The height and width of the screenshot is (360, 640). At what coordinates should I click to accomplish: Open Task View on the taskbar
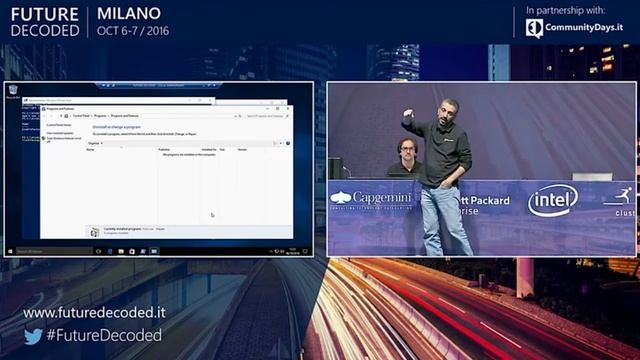pyautogui.click(x=98, y=251)
